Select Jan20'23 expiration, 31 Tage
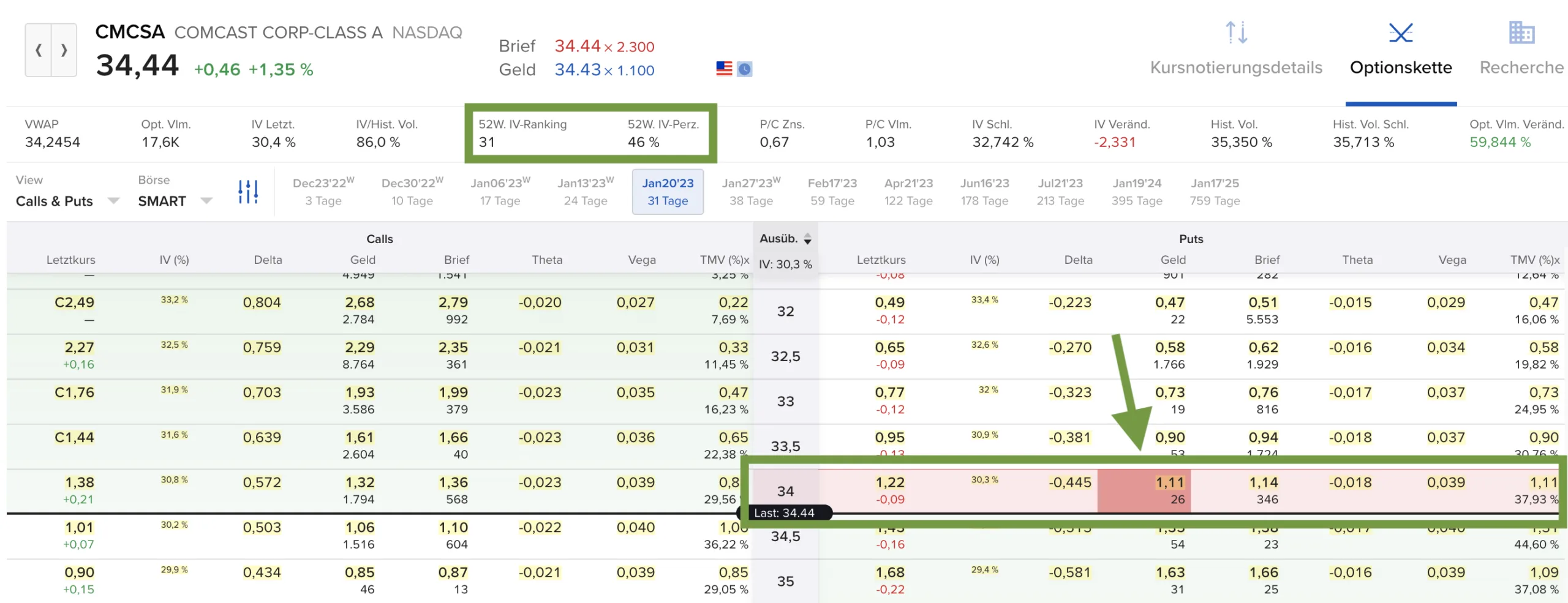Image resolution: width=1568 pixels, height=603 pixels. click(668, 192)
